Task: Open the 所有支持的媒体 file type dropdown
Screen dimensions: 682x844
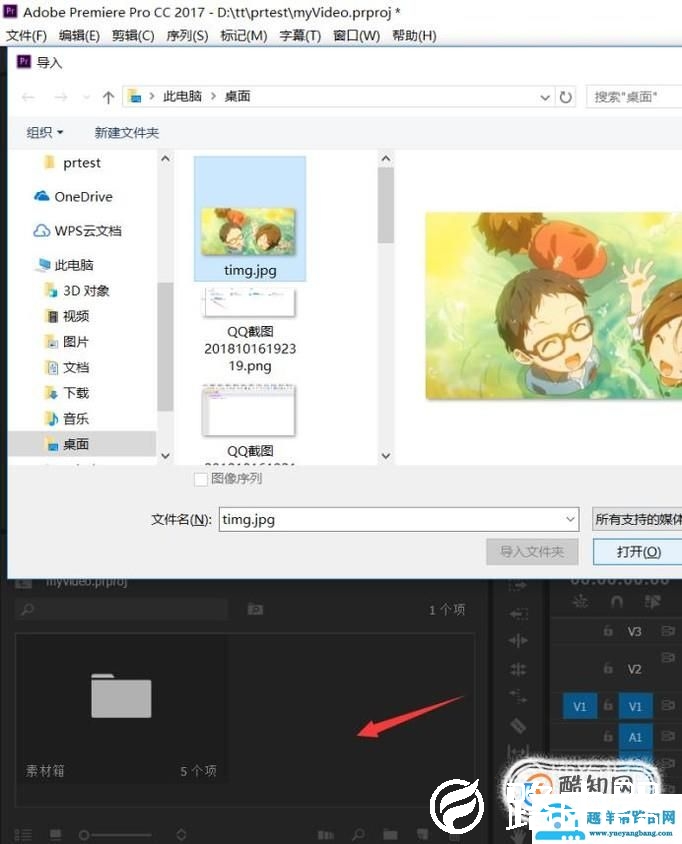Action: (637, 519)
